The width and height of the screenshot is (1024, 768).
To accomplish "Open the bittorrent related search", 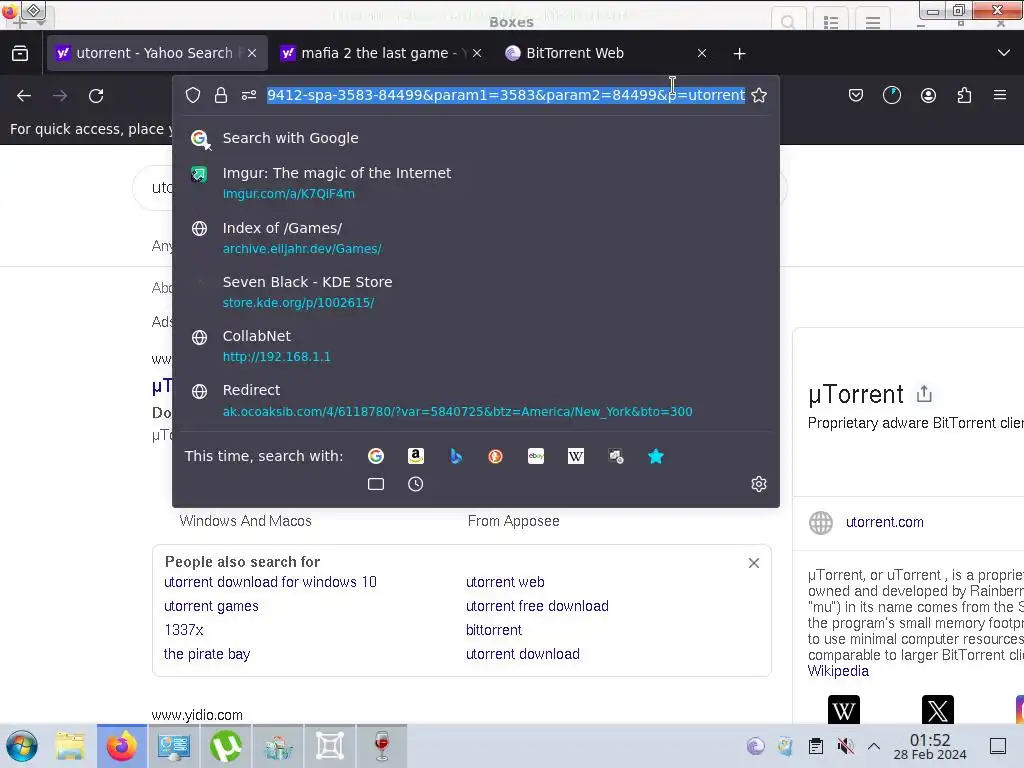I will tap(494, 630).
